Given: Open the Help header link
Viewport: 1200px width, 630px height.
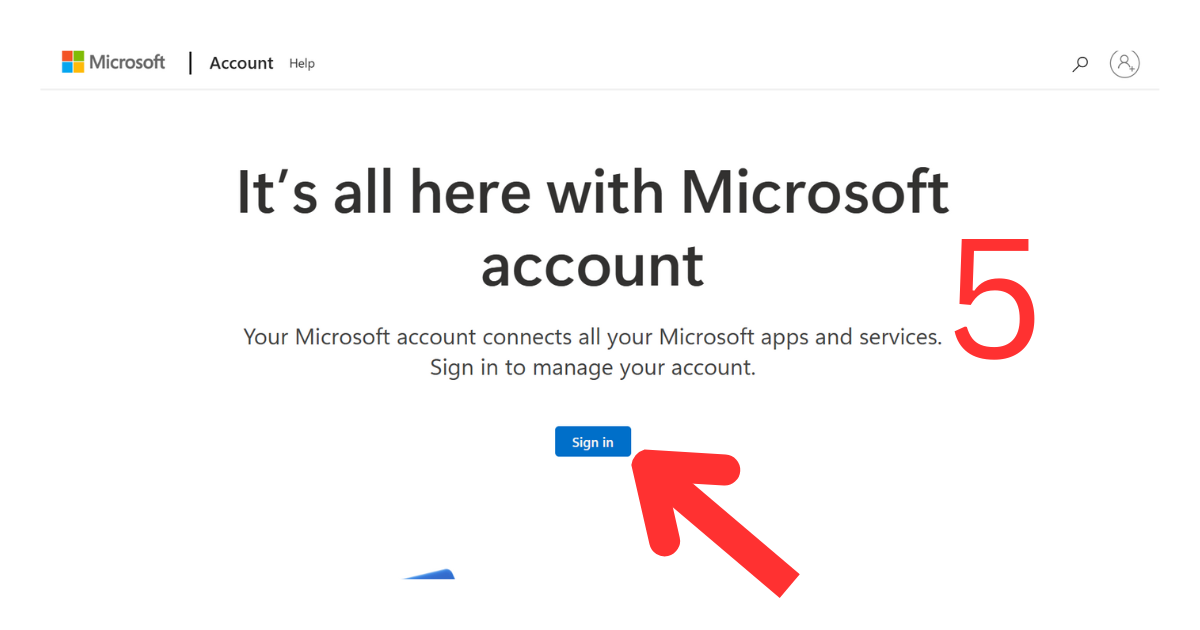Looking at the screenshot, I should coord(302,64).
